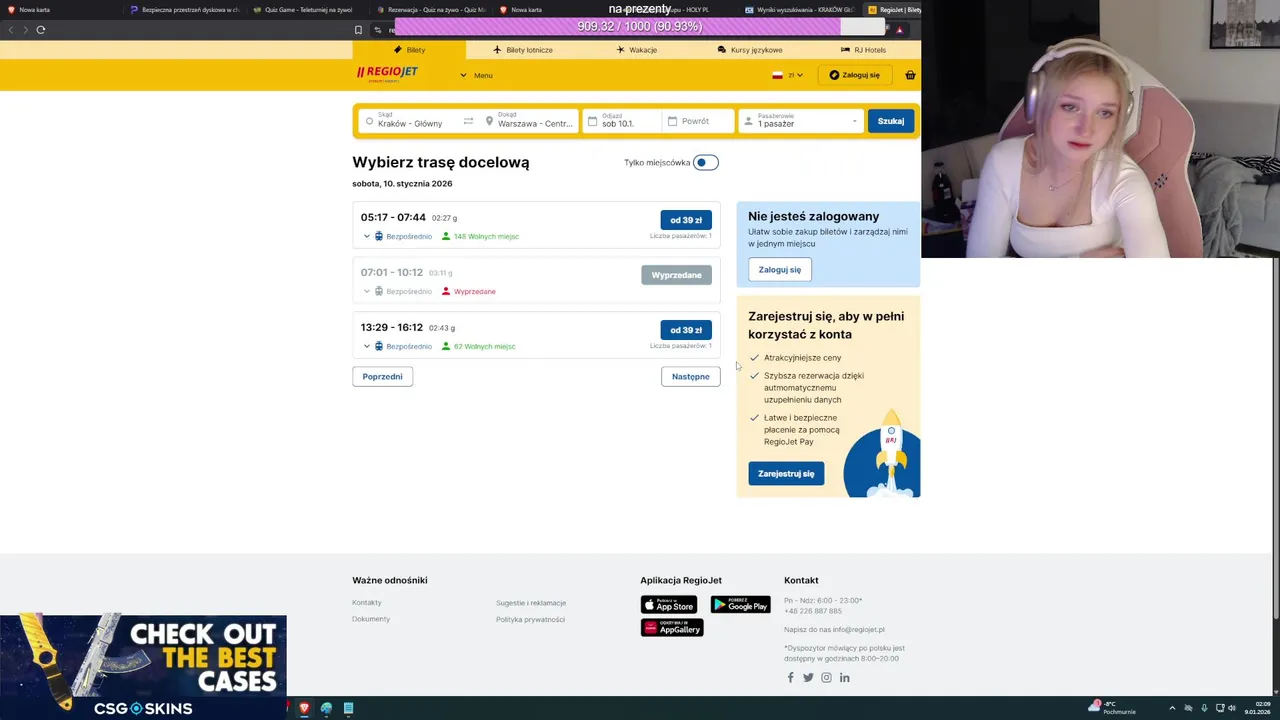Open the shopping basket icon
Viewport: 1280px width, 720px height.
click(x=910, y=75)
